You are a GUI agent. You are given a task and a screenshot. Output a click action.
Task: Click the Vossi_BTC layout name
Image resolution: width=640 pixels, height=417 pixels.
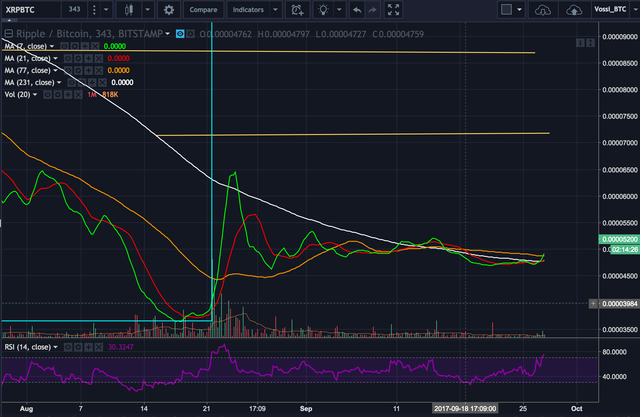point(610,9)
